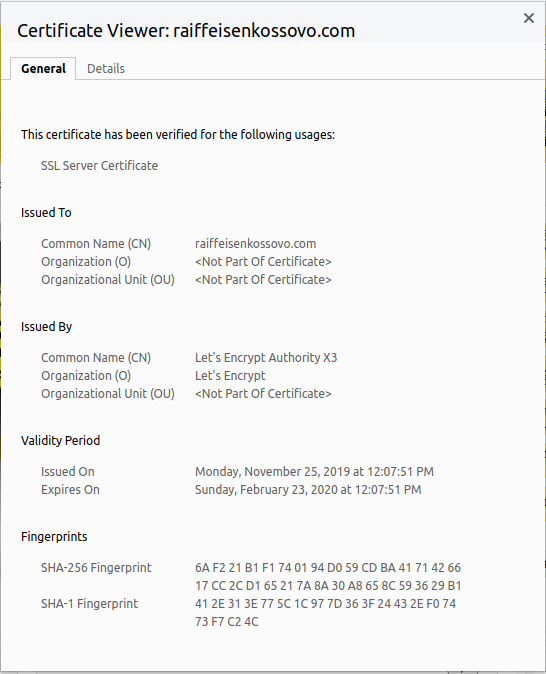Click the SHA-1 Fingerprint label
The width and height of the screenshot is (546, 674).
click(89, 604)
